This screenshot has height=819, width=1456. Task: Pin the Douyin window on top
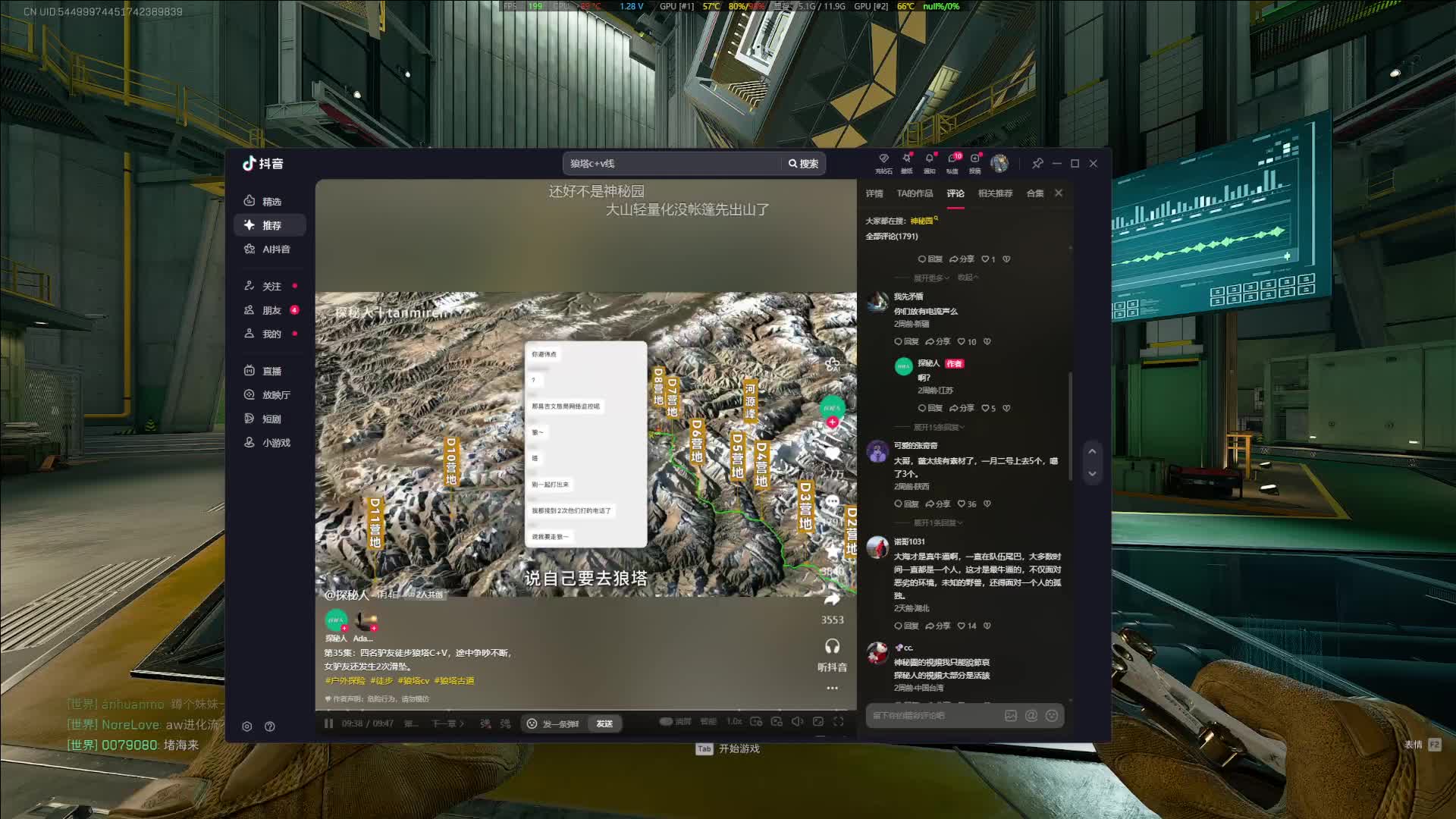[x=1037, y=163]
